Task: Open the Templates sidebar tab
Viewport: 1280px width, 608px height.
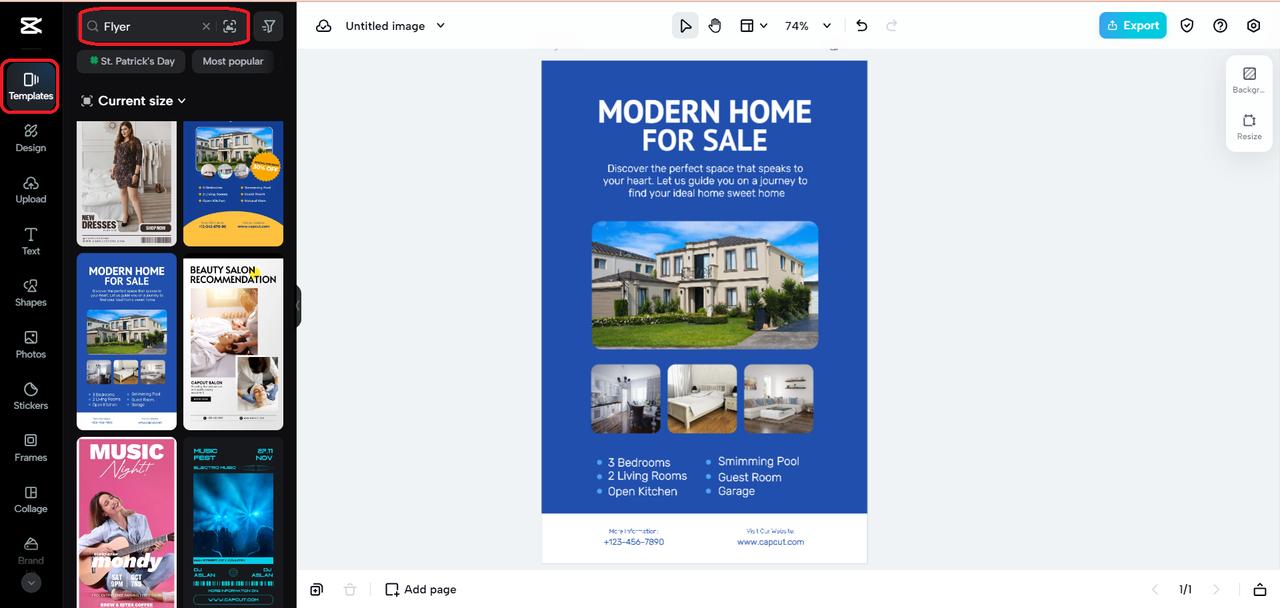Action: 31,86
